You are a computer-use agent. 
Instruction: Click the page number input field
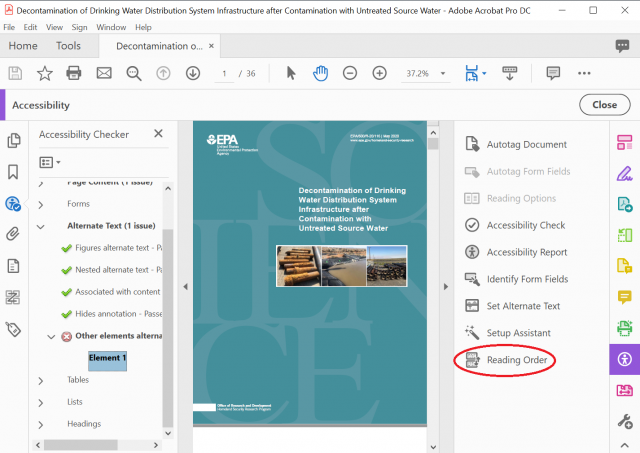[226, 74]
